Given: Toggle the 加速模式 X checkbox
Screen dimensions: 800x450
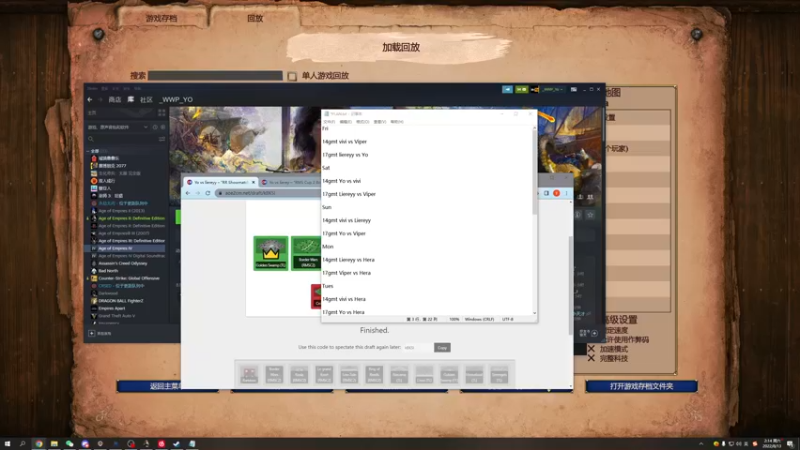Looking at the screenshot, I should [x=591, y=349].
